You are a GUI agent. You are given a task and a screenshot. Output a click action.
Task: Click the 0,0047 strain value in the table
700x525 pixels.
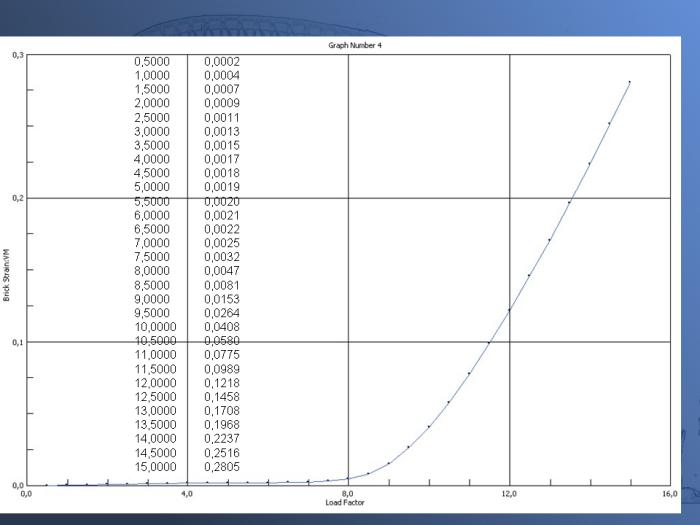pyautogui.click(x=221, y=270)
